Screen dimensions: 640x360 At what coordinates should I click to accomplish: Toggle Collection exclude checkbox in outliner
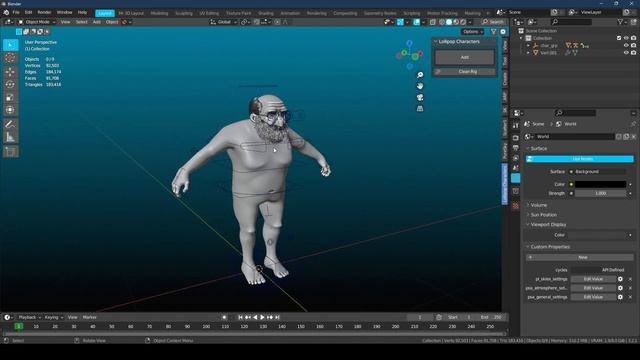tap(619, 38)
